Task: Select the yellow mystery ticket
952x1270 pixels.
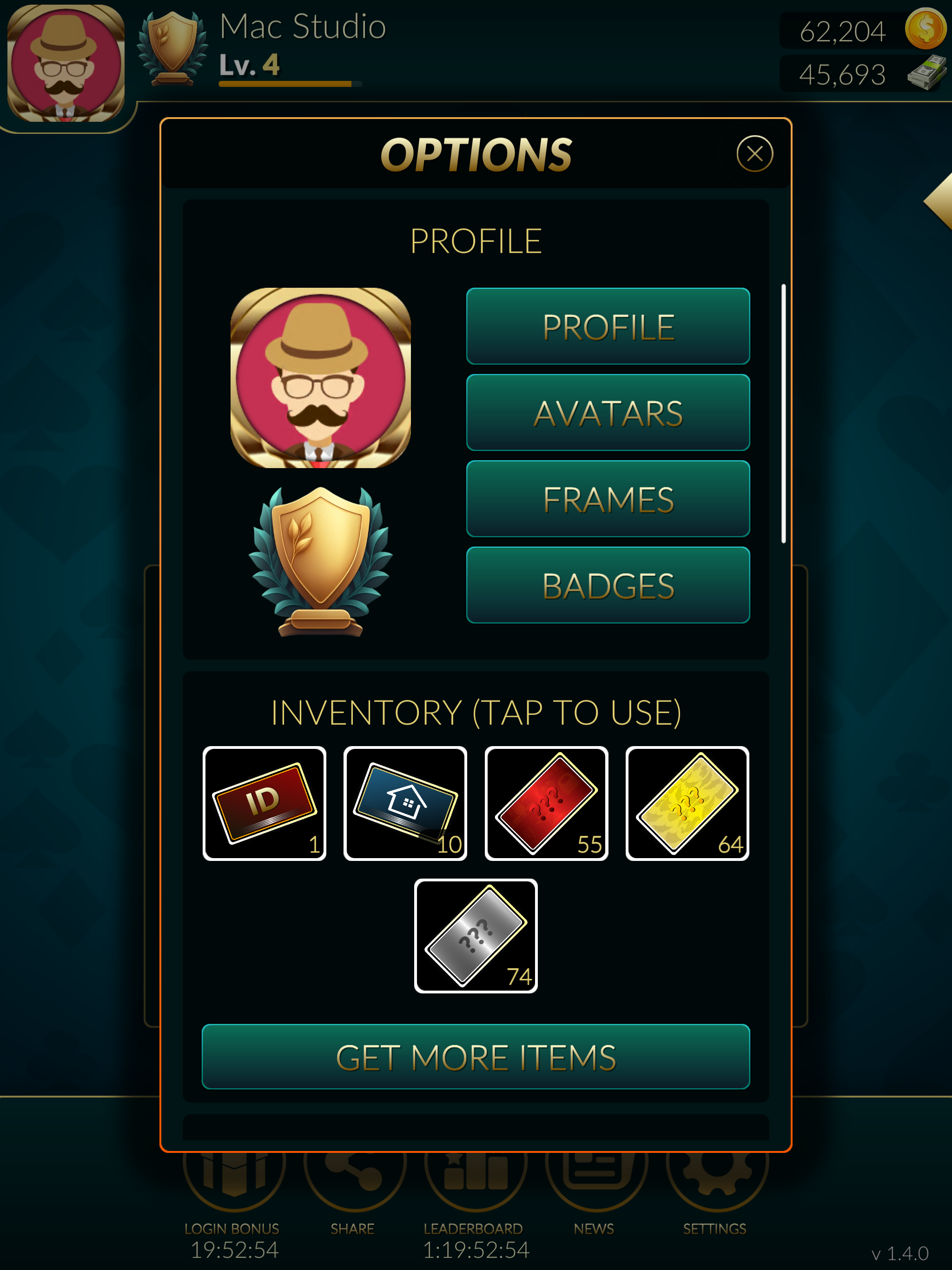Action: click(x=687, y=803)
